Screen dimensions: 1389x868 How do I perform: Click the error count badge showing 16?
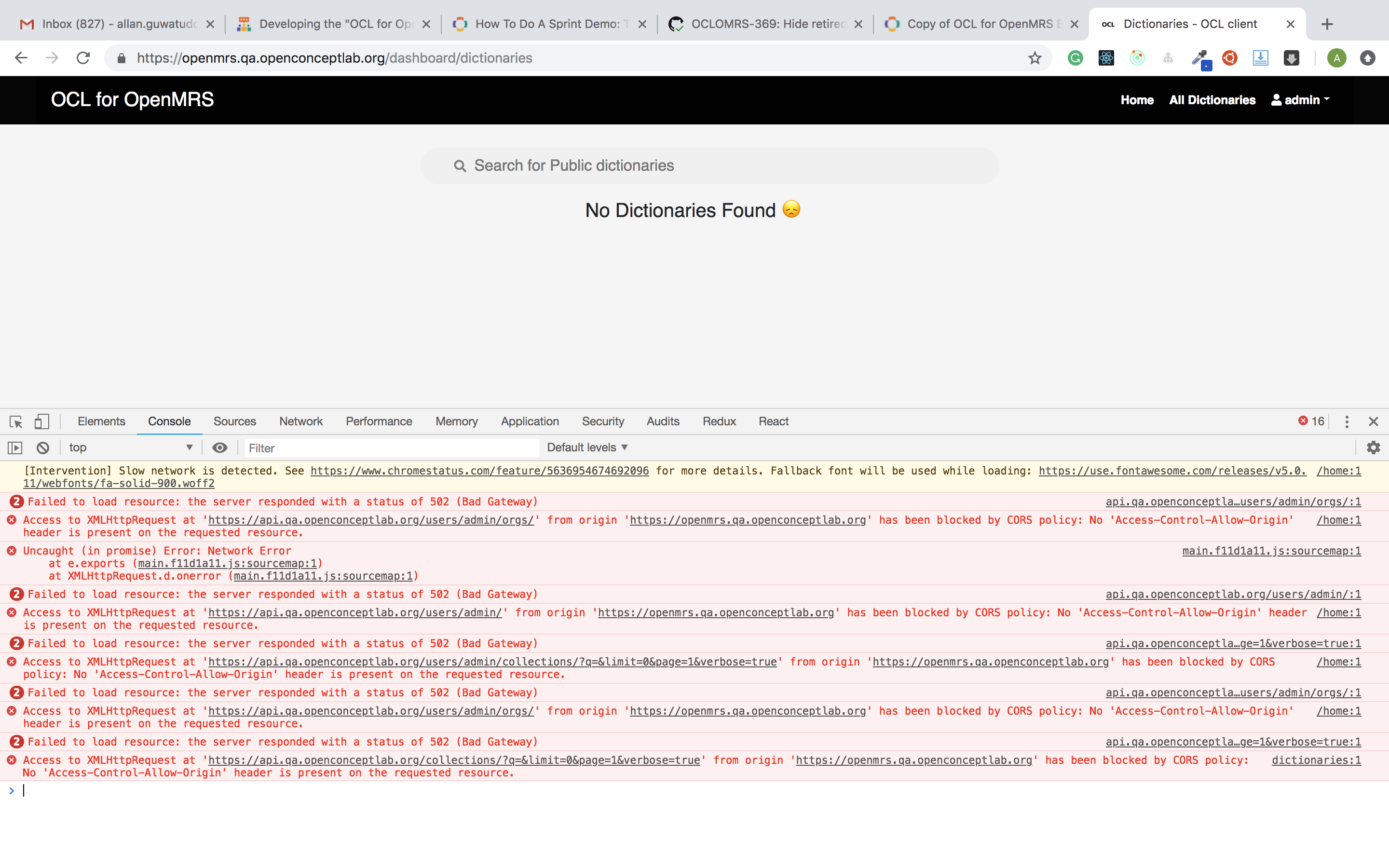tap(1311, 421)
